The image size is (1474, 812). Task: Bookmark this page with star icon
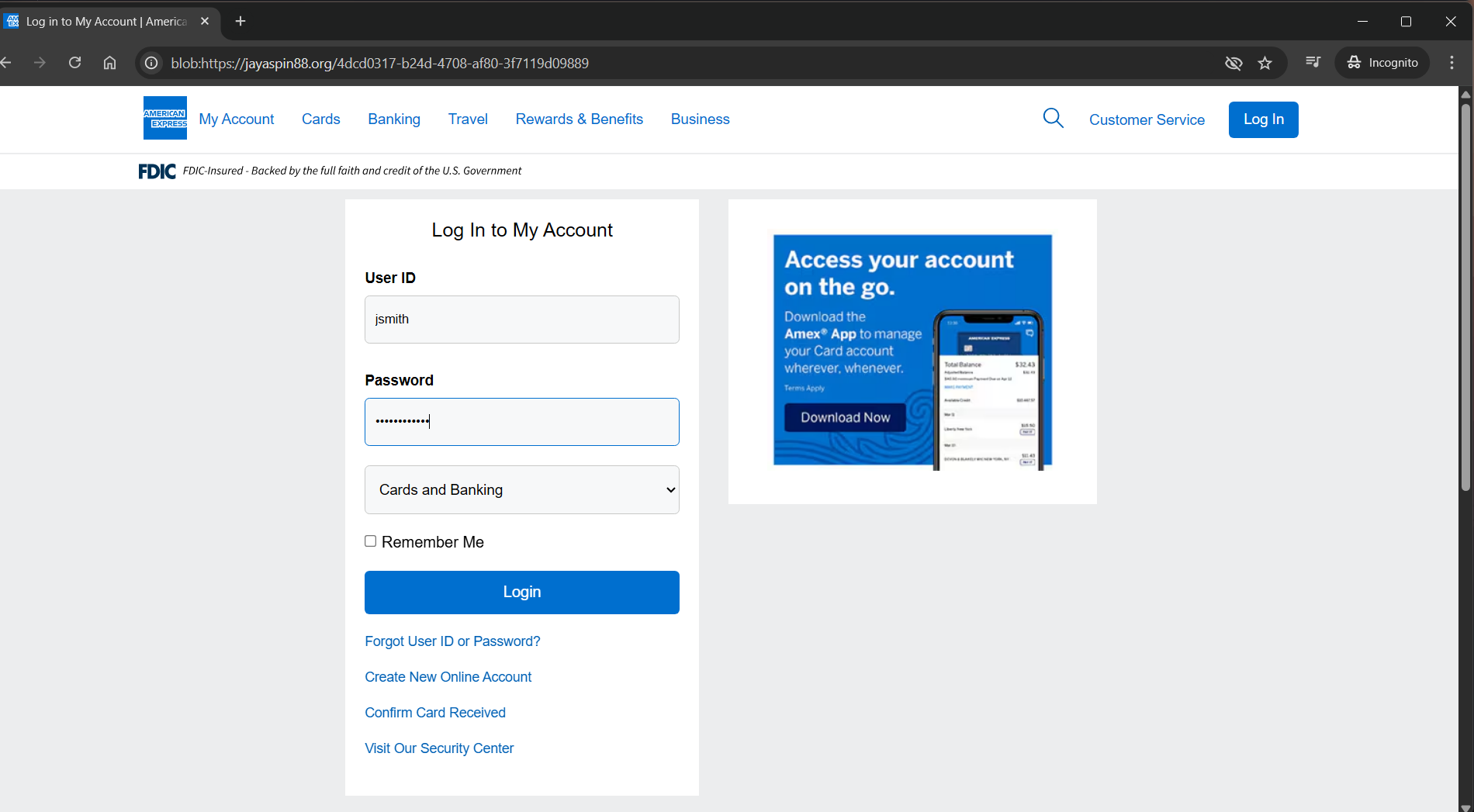click(x=1265, y=63)
